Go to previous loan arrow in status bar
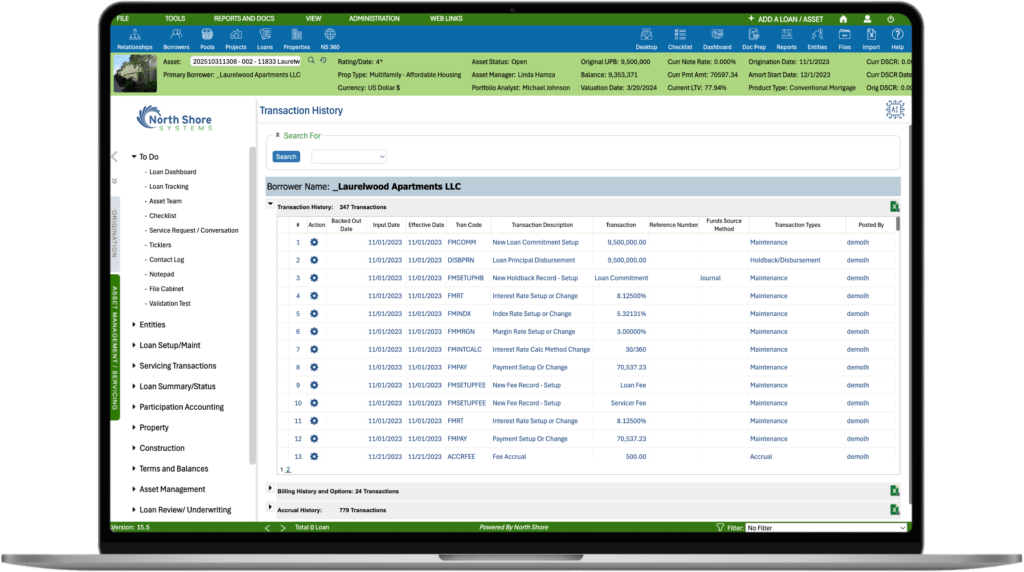The image size is (1024, 572). click(x=266, y=528)
